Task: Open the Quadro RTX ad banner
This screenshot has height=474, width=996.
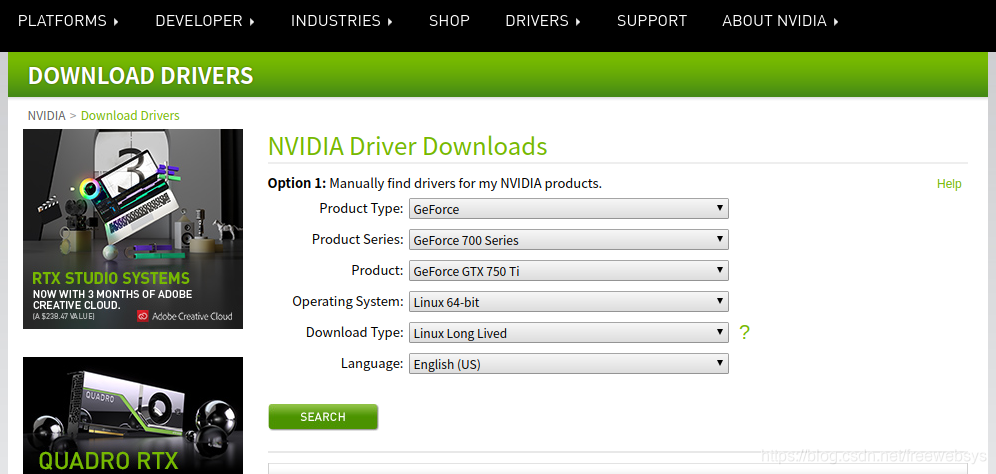Action: click(133, 416)
